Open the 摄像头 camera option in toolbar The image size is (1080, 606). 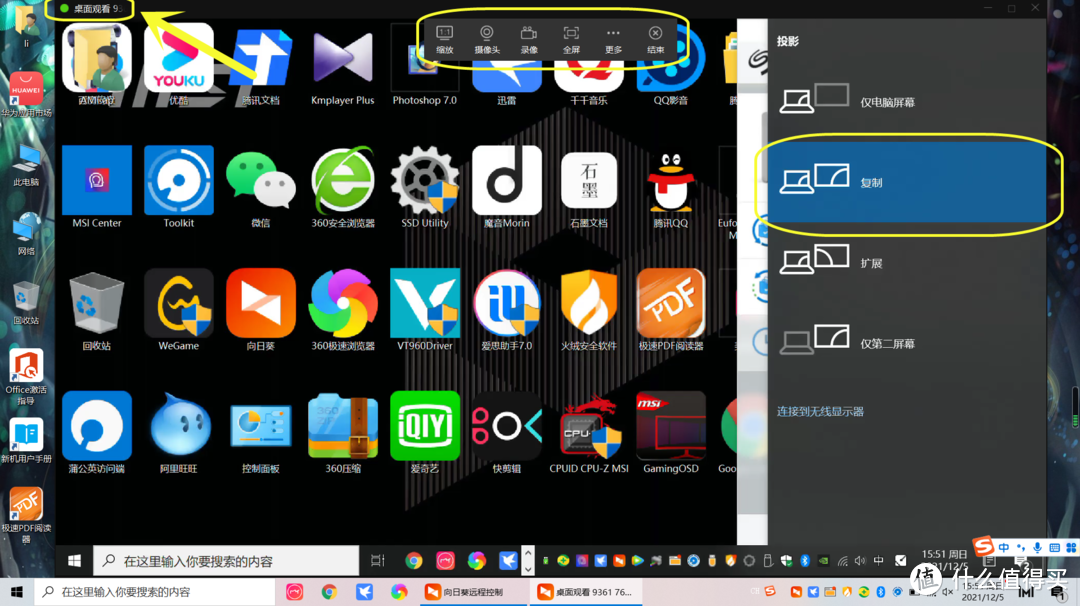[x=487, y=40]
